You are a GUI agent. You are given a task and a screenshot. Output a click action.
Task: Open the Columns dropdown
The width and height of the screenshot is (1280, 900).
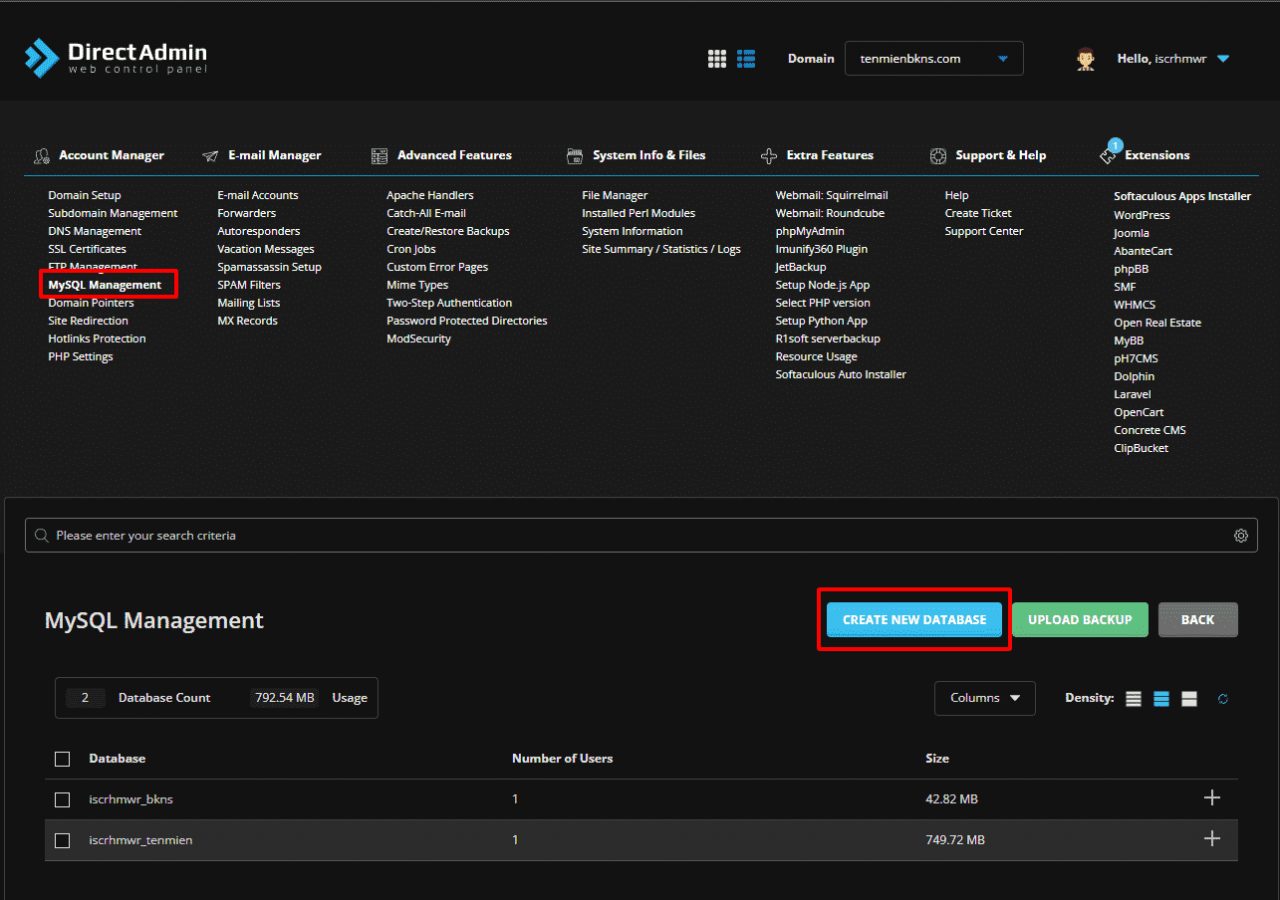(984, 698)
